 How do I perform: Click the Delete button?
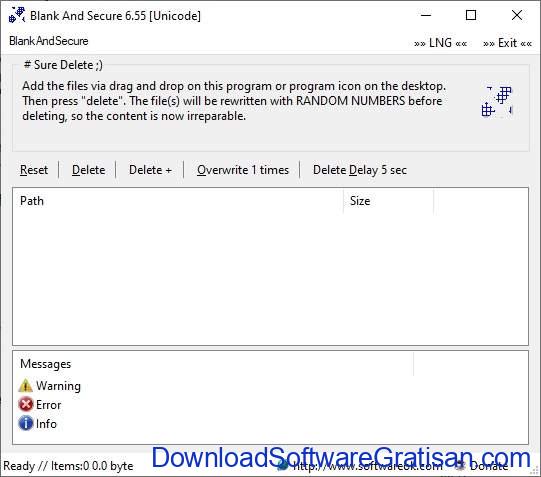[x=89, y=170]
